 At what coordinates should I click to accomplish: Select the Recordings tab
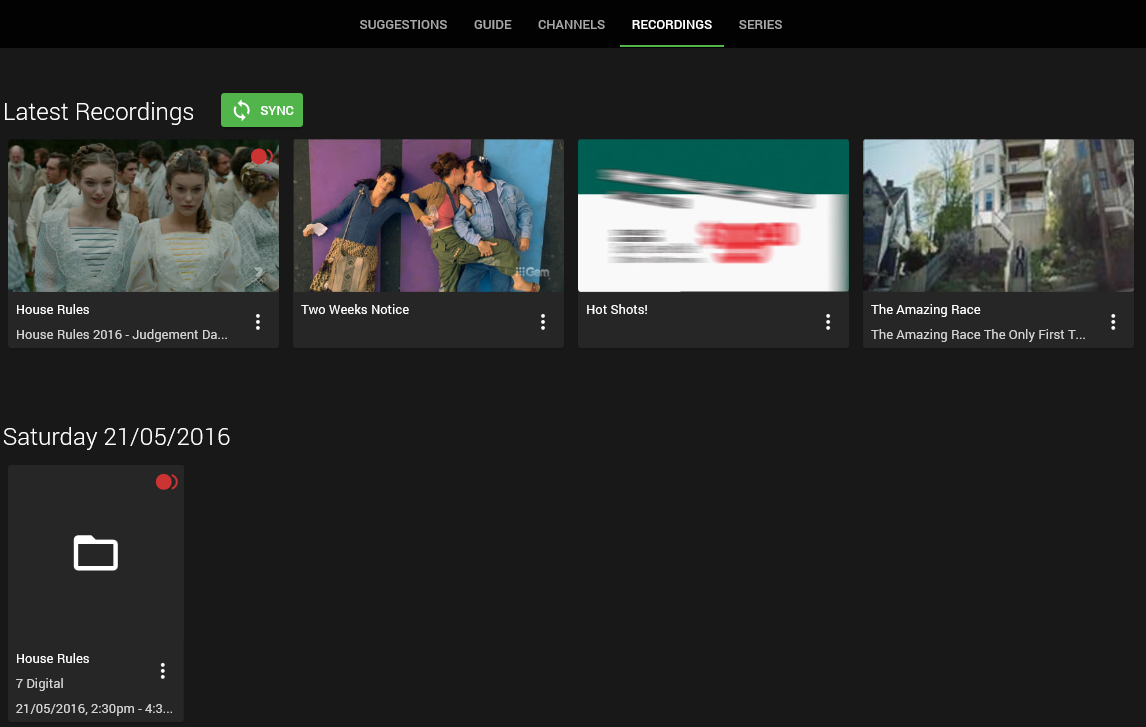pyautogui.click(x=672, y=24)
